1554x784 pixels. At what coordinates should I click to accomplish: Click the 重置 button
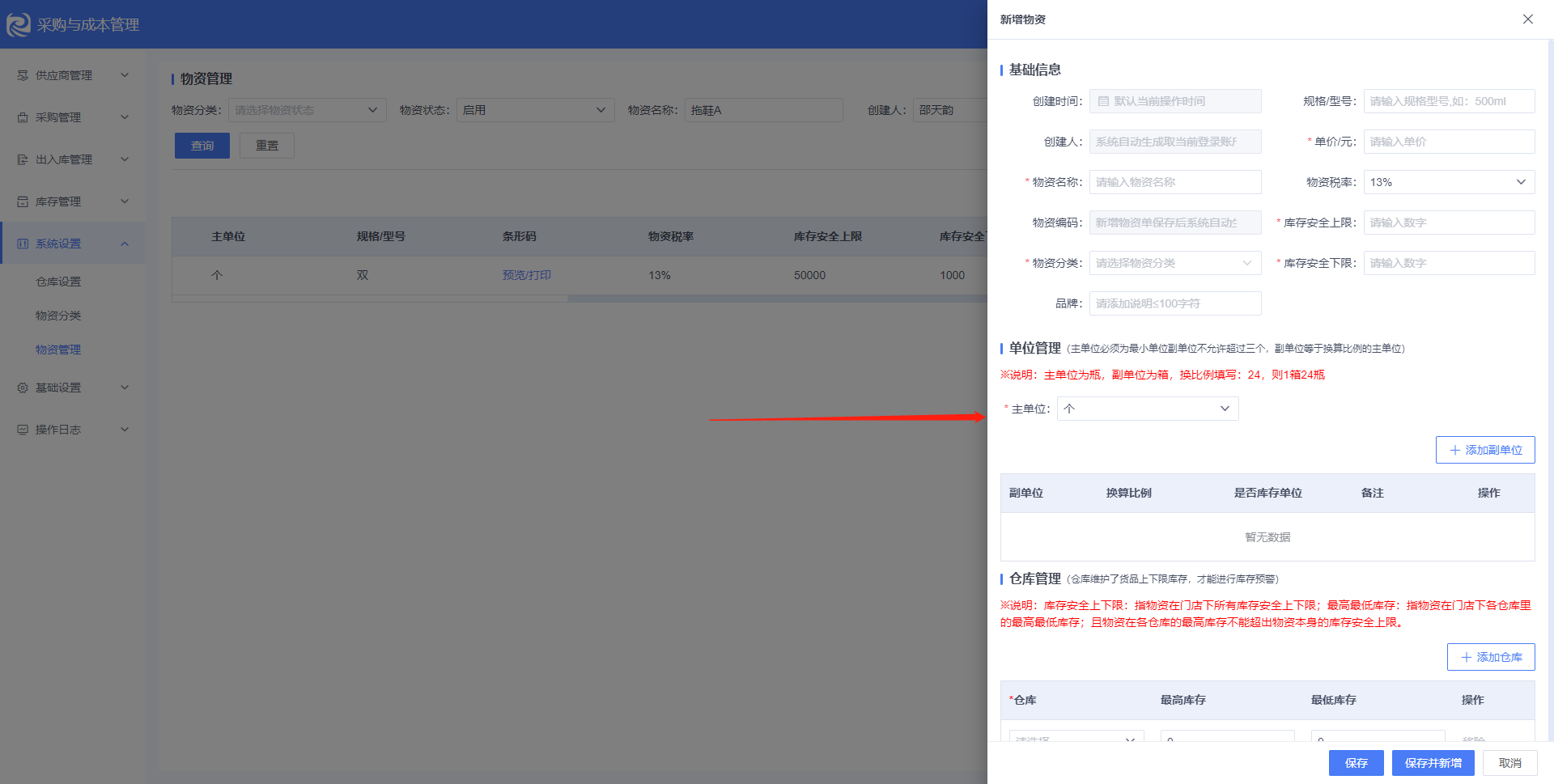267,146
